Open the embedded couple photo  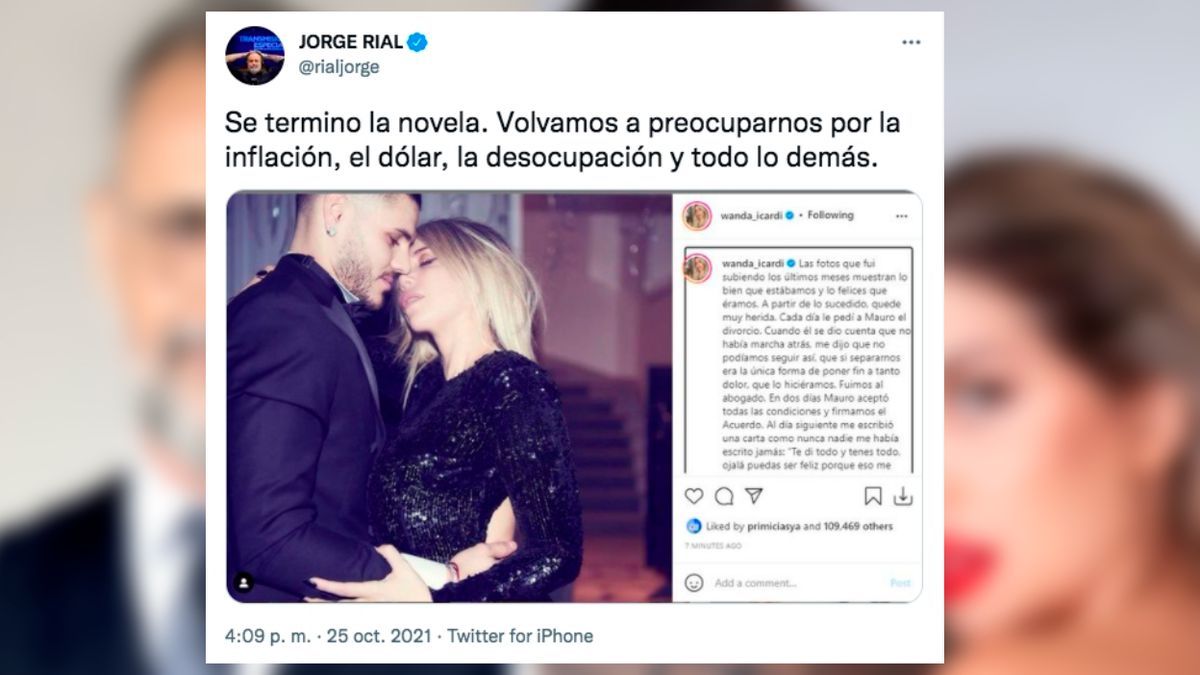pos(449,397)
